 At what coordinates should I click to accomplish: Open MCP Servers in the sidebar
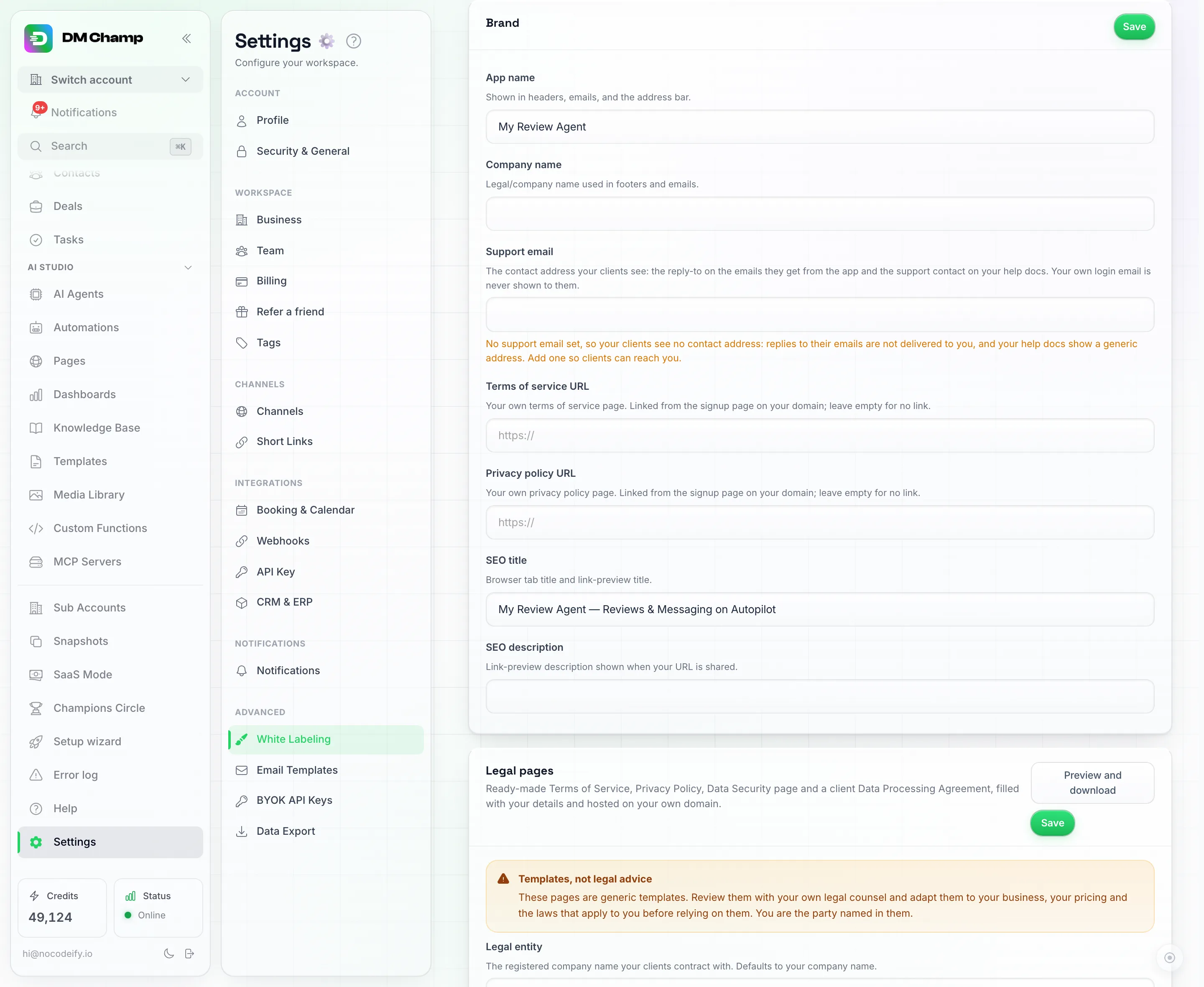110,562
